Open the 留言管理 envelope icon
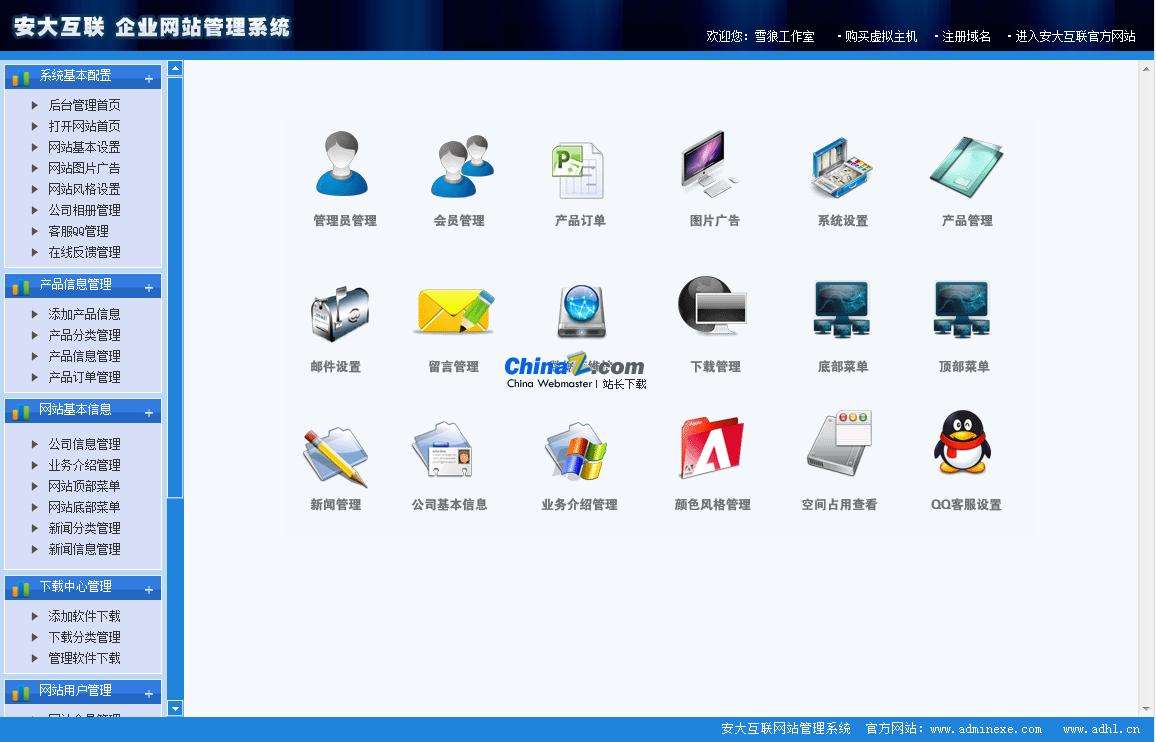This screenshot has height=742, width=1156. coord(455,311)
